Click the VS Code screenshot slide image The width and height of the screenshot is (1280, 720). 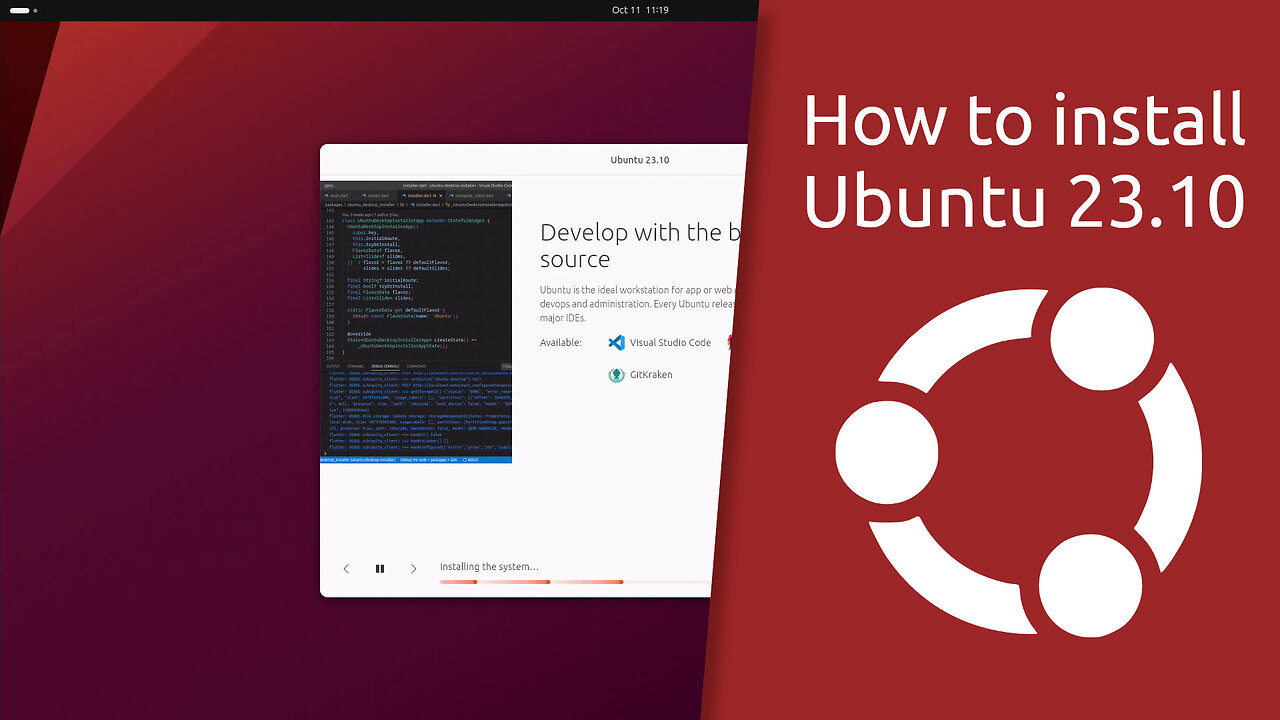(x=416, y=322)
